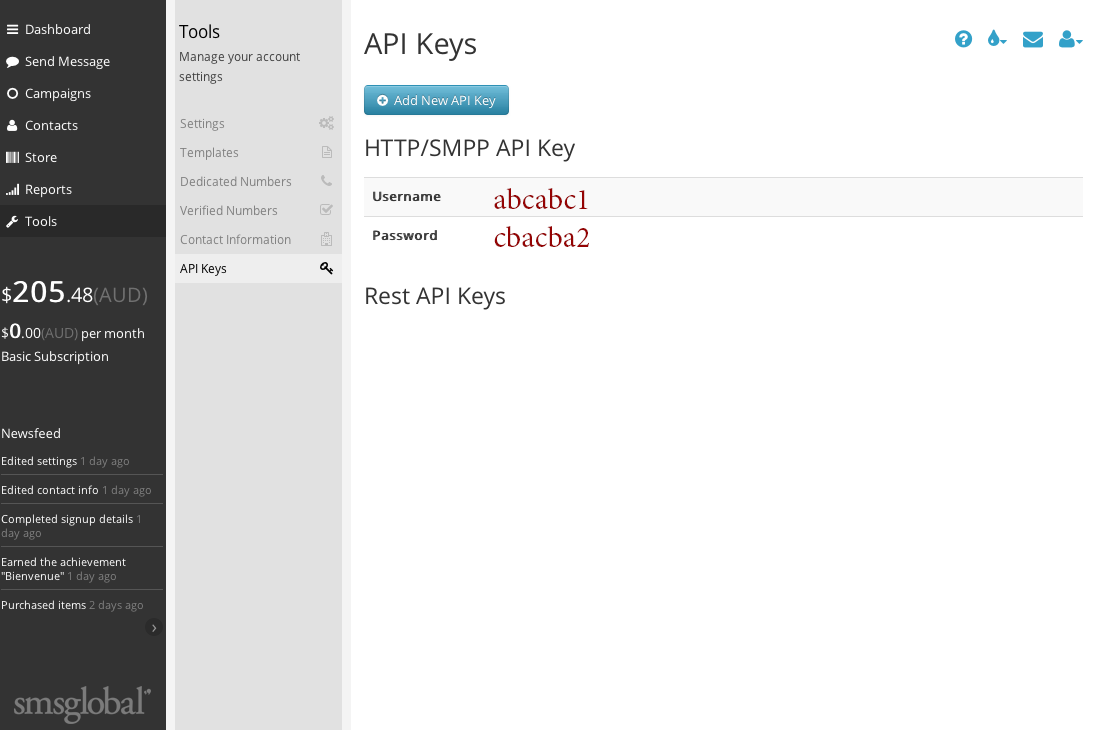Image resolution: width=1095 pixels, height=730 pixels.
Task: Open Dashboard from the main sidebar
Action: point(57,30)
